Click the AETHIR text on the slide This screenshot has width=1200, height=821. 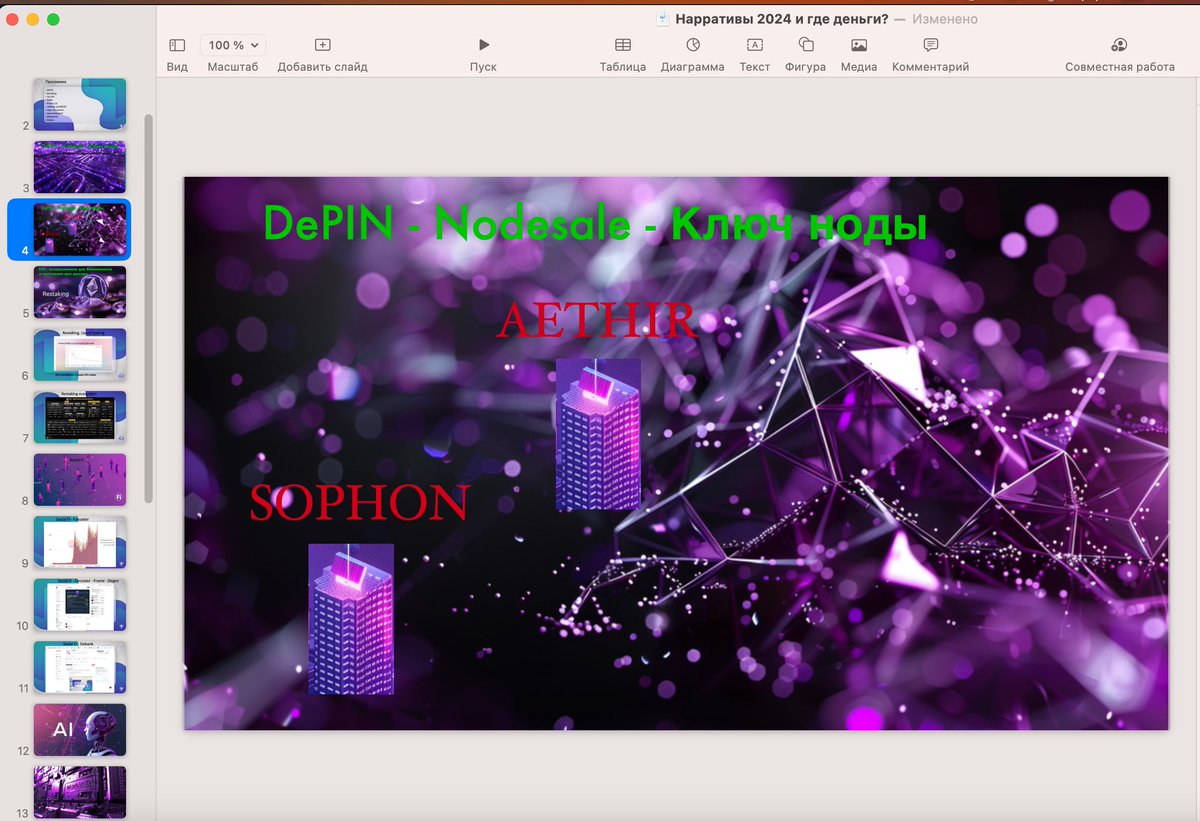595,320
